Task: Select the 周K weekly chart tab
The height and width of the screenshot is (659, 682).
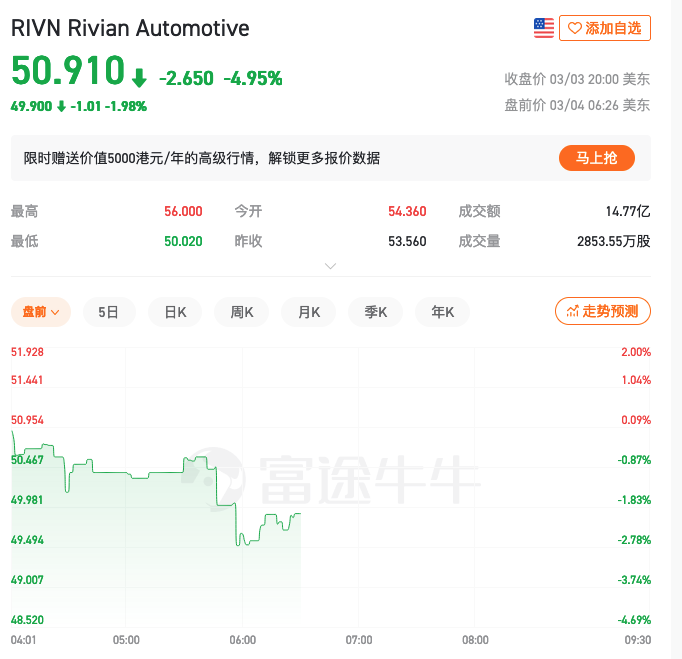Action: pos(242,312)
